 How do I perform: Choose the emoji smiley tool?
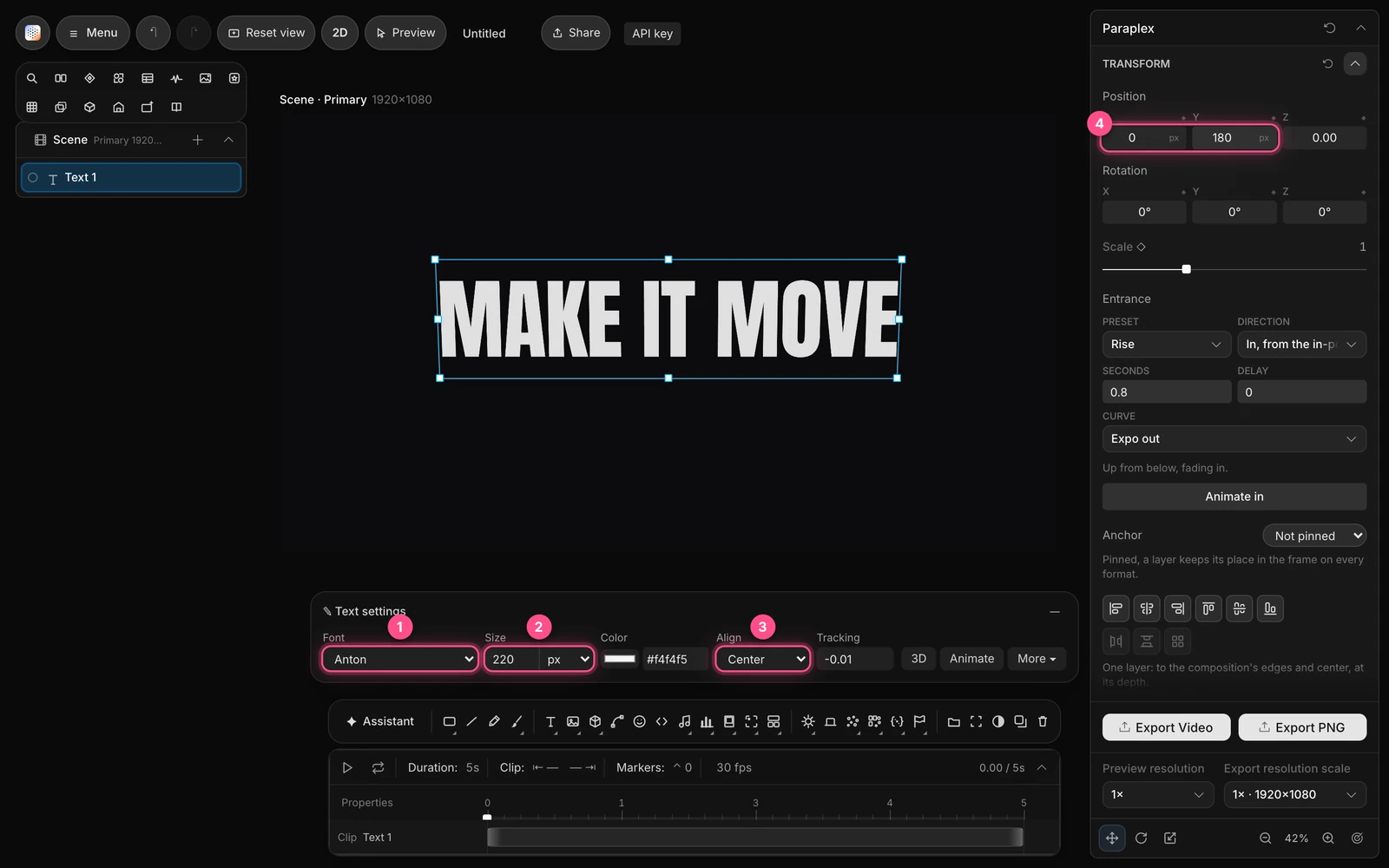click(640, 721)
